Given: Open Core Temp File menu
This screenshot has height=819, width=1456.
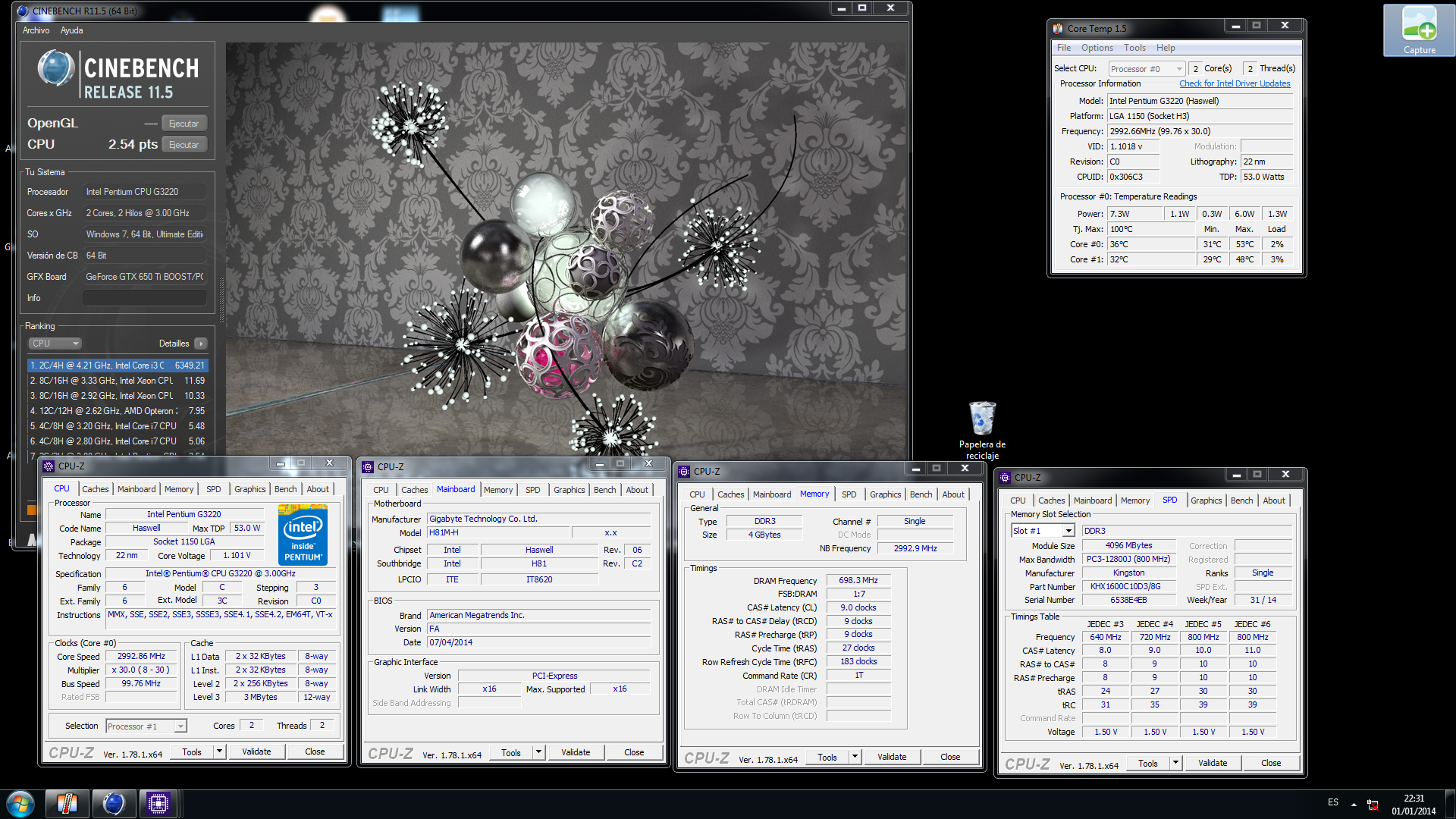Looking at the screenshot, I should coord(1064,48).
